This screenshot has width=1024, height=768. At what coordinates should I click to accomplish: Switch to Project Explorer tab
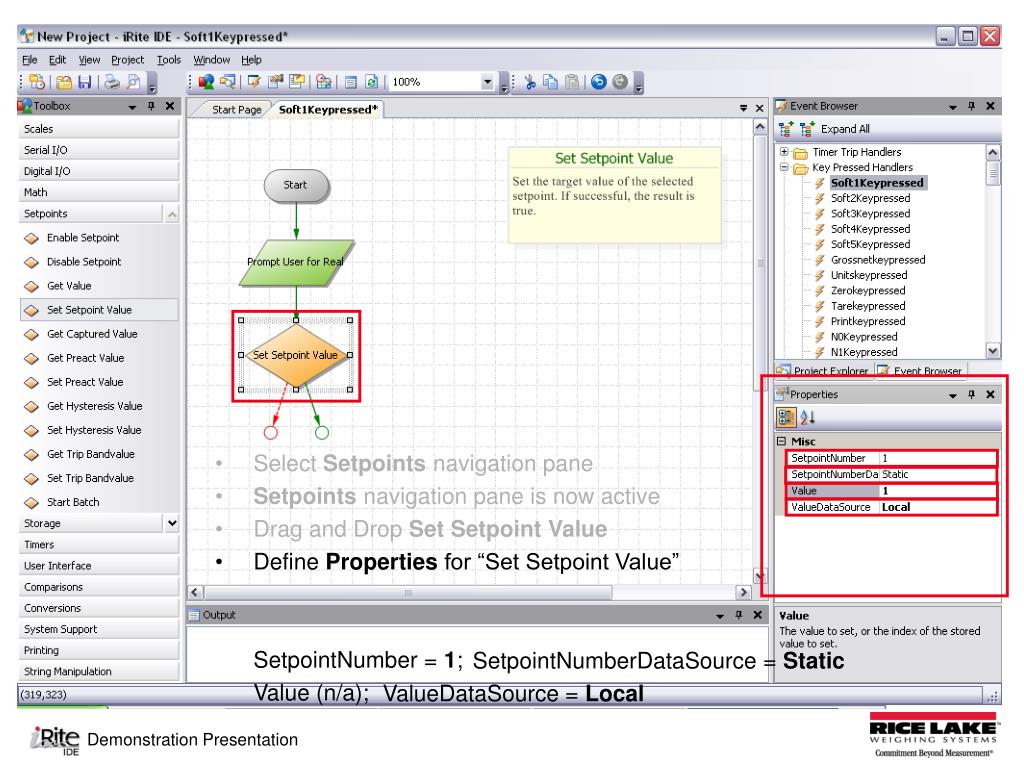click(x=824, y=370)
